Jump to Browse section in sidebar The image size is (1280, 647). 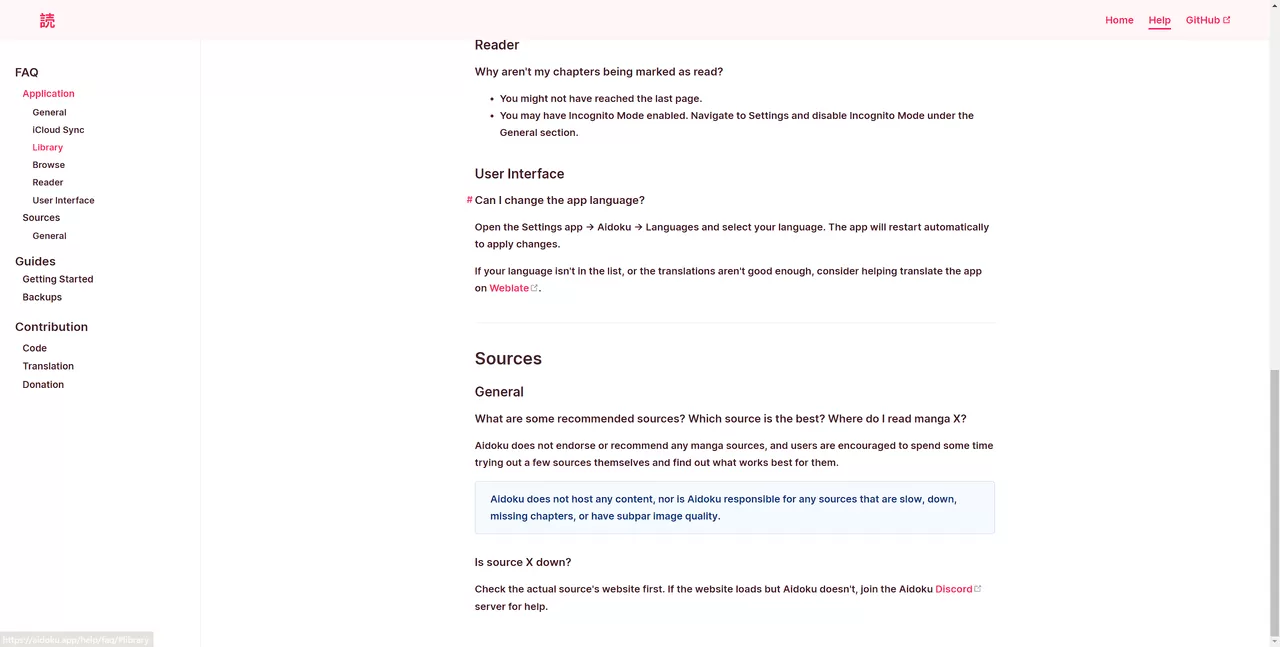click(x=48, y=165)
